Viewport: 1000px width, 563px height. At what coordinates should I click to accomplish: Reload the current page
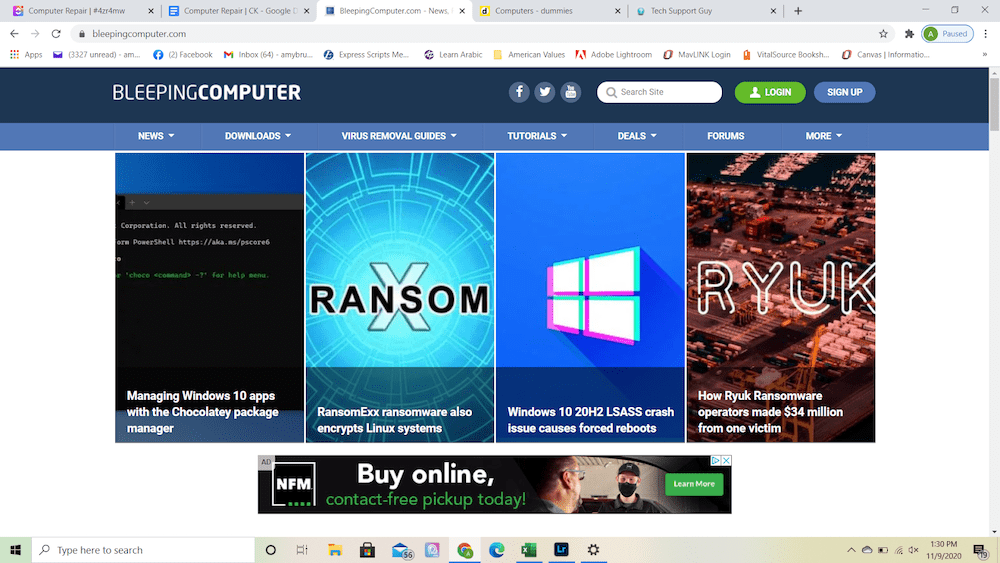(x=56, y=34)
